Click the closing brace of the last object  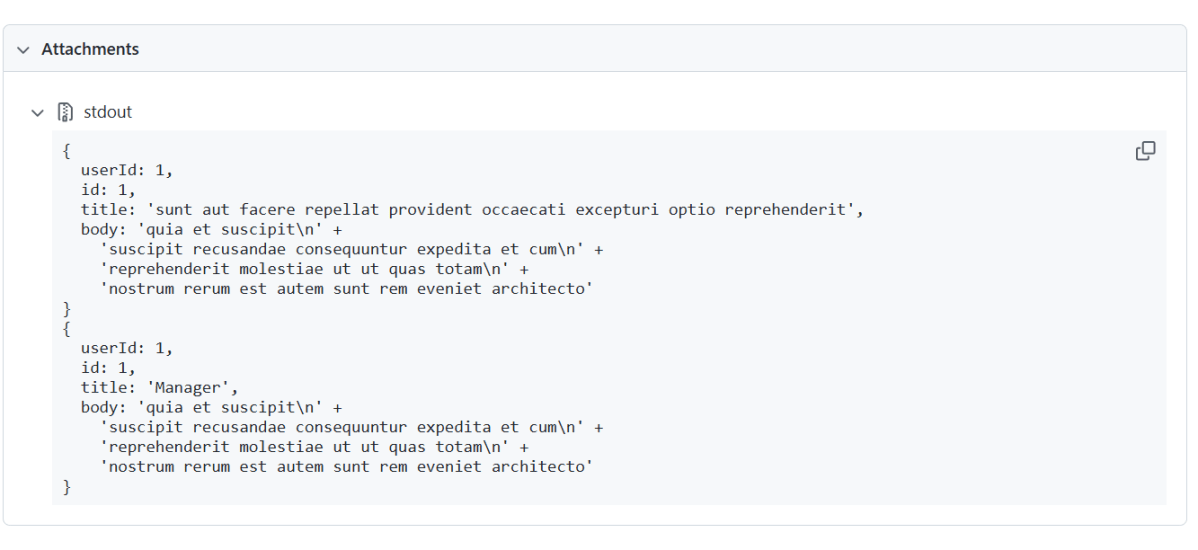(67, 486)
